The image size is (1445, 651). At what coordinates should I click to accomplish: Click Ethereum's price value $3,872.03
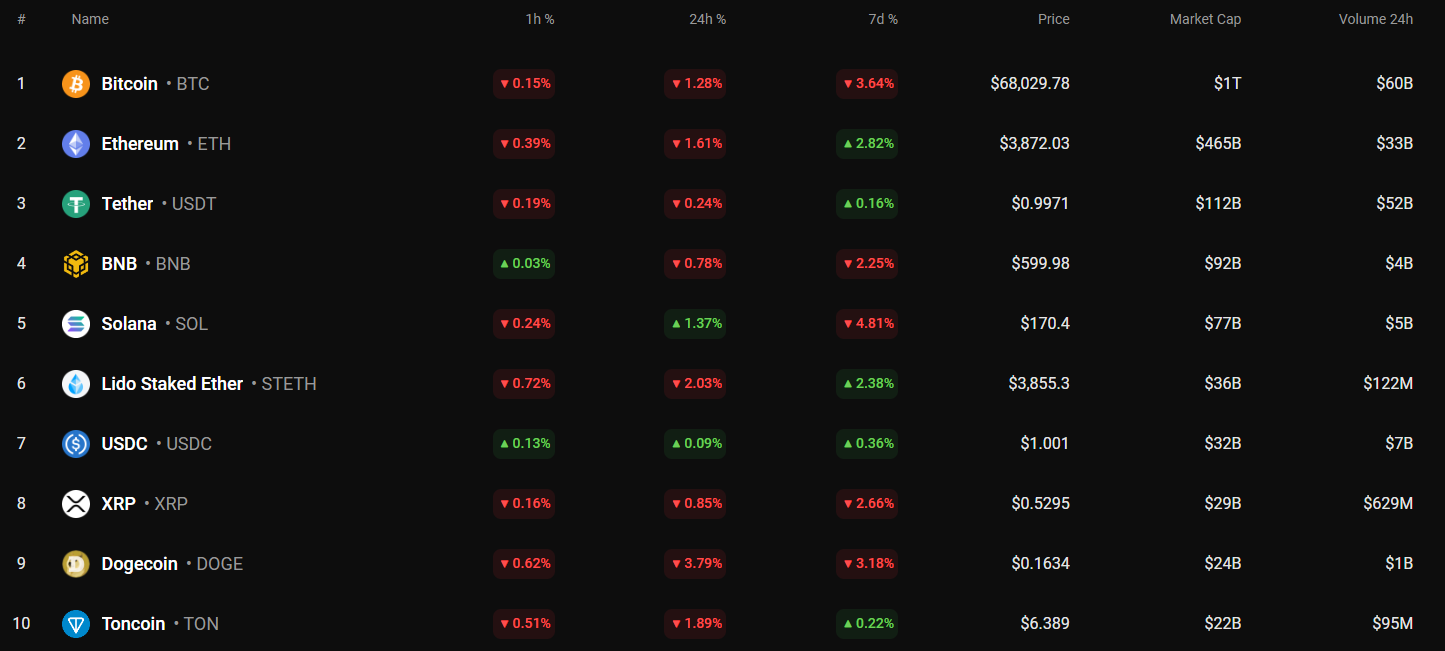tap(1034, 144)
